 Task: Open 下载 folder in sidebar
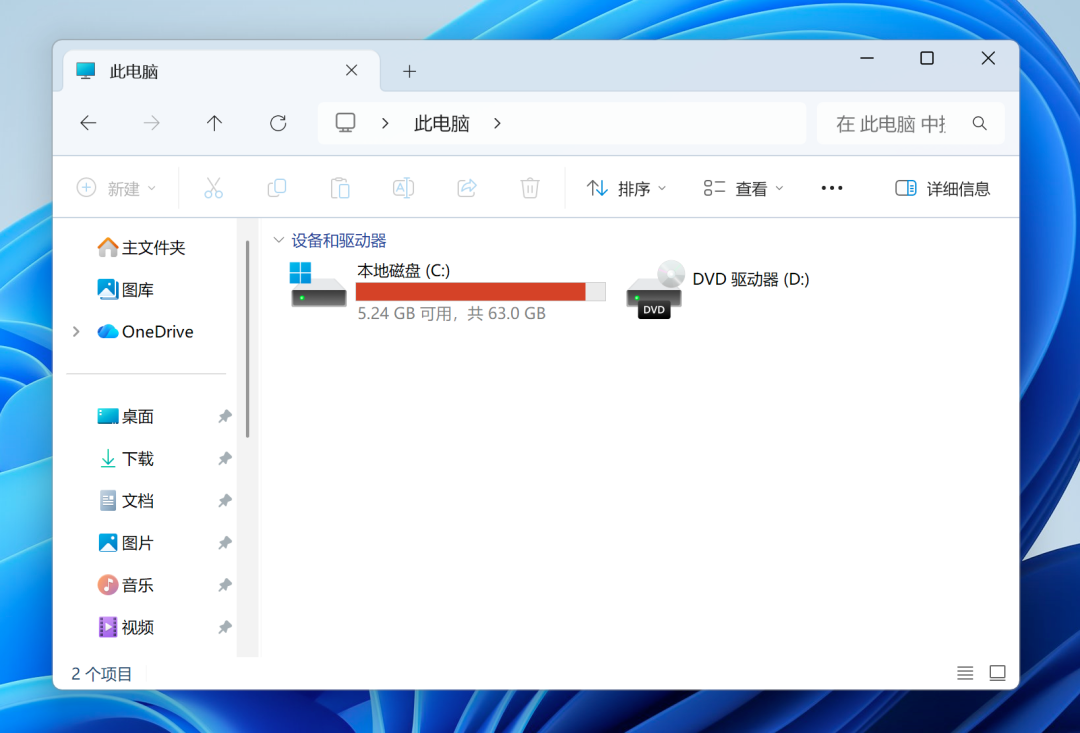point(125,459)
